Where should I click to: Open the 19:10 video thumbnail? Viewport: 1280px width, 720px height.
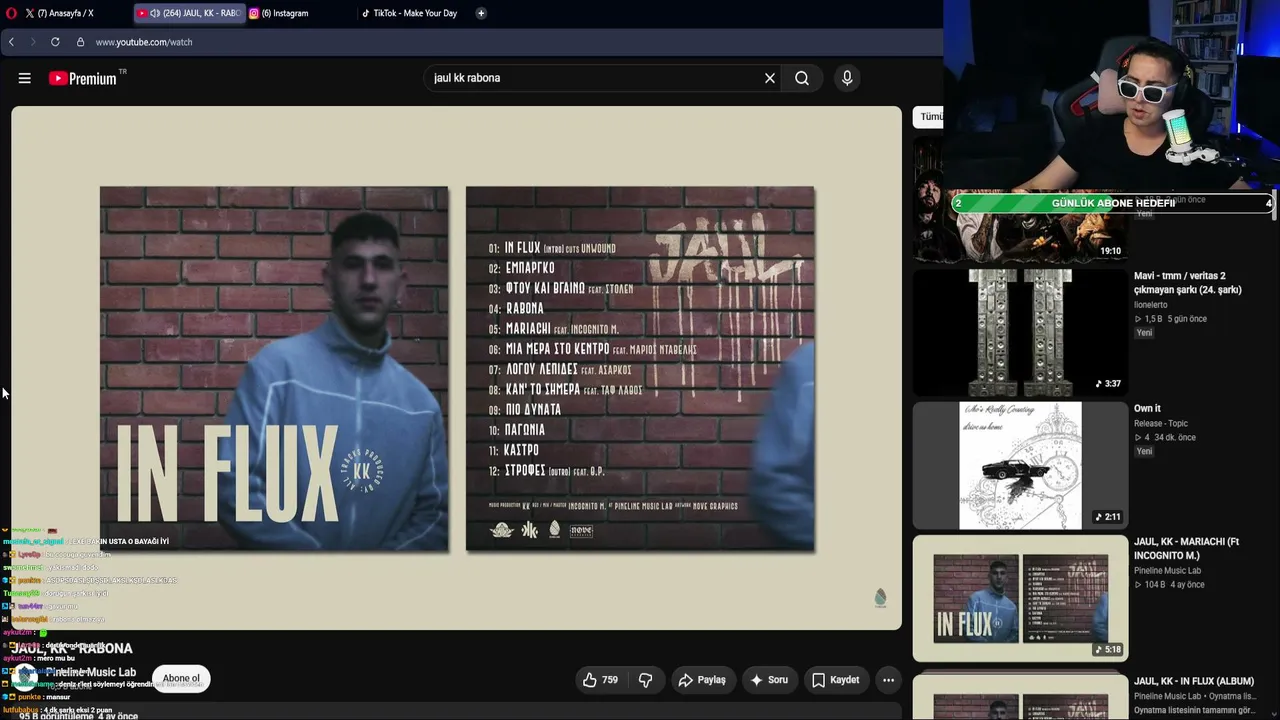(x=1020, y=200)
